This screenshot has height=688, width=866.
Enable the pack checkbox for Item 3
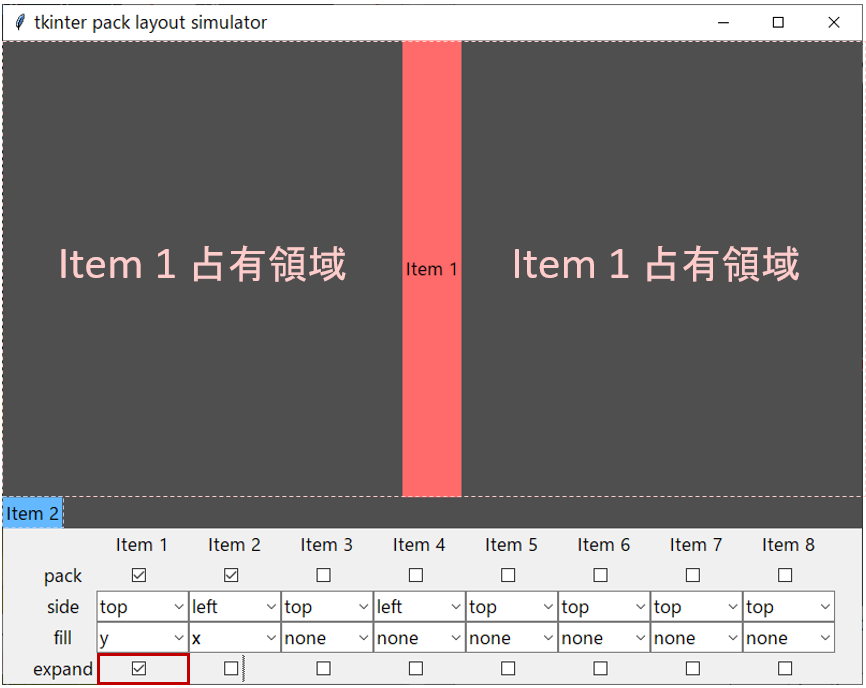[x=324, y=575]
